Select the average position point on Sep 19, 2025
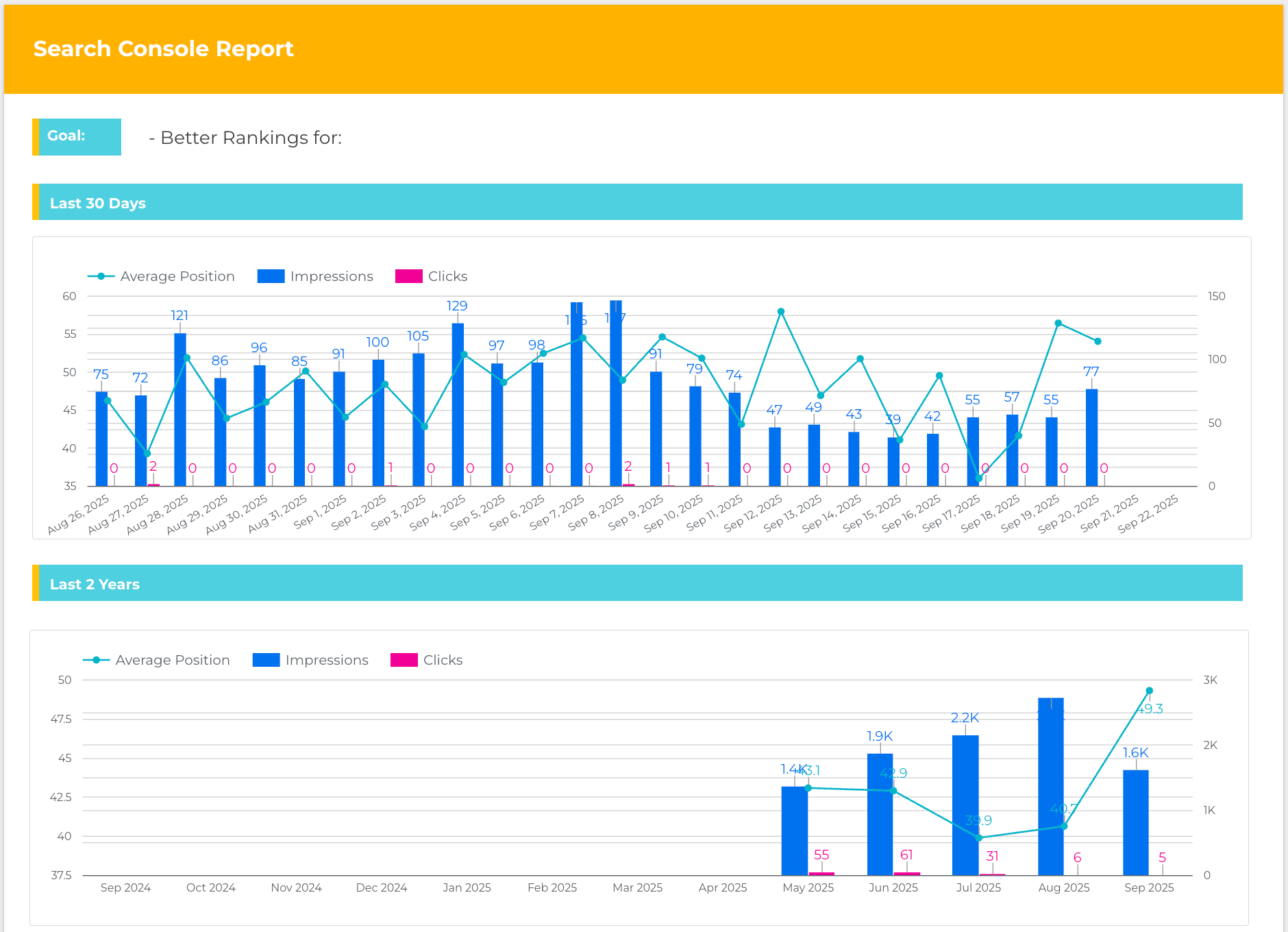This screenshot has height=932, width=1288. [x=1058, y=323]
